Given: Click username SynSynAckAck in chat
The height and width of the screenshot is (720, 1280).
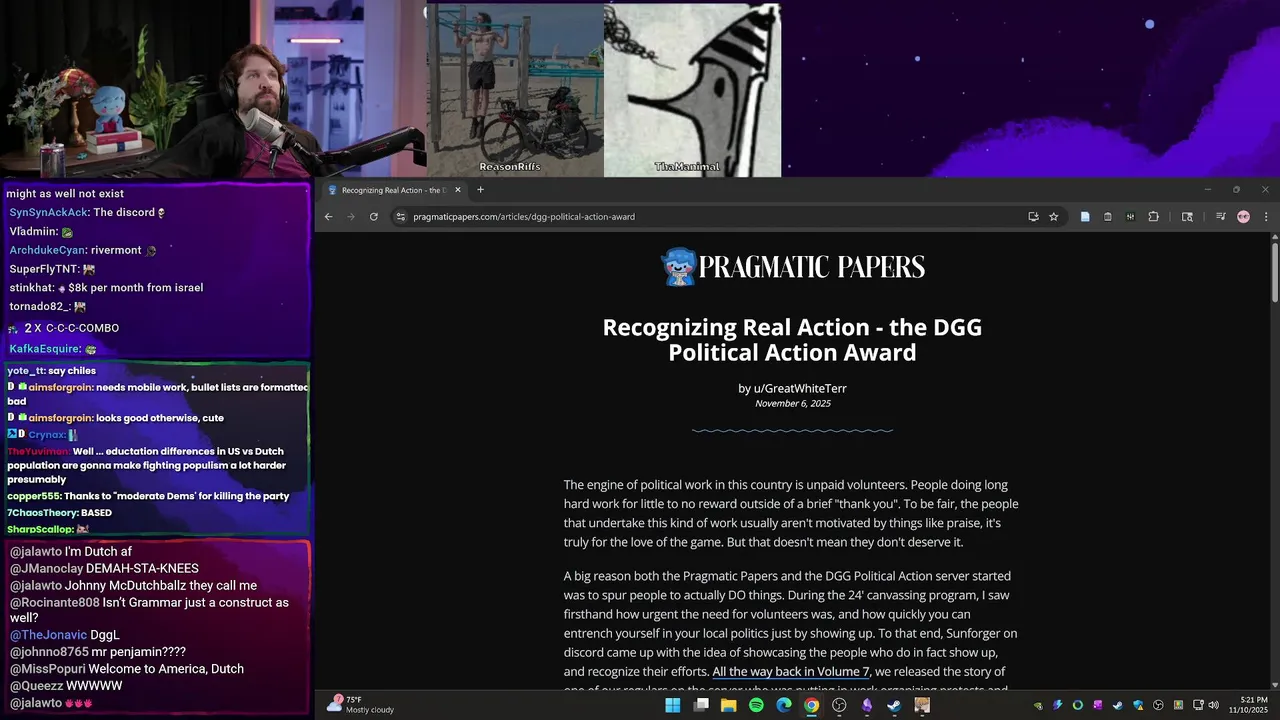Looking at the screenshot, I should (48, 212).
